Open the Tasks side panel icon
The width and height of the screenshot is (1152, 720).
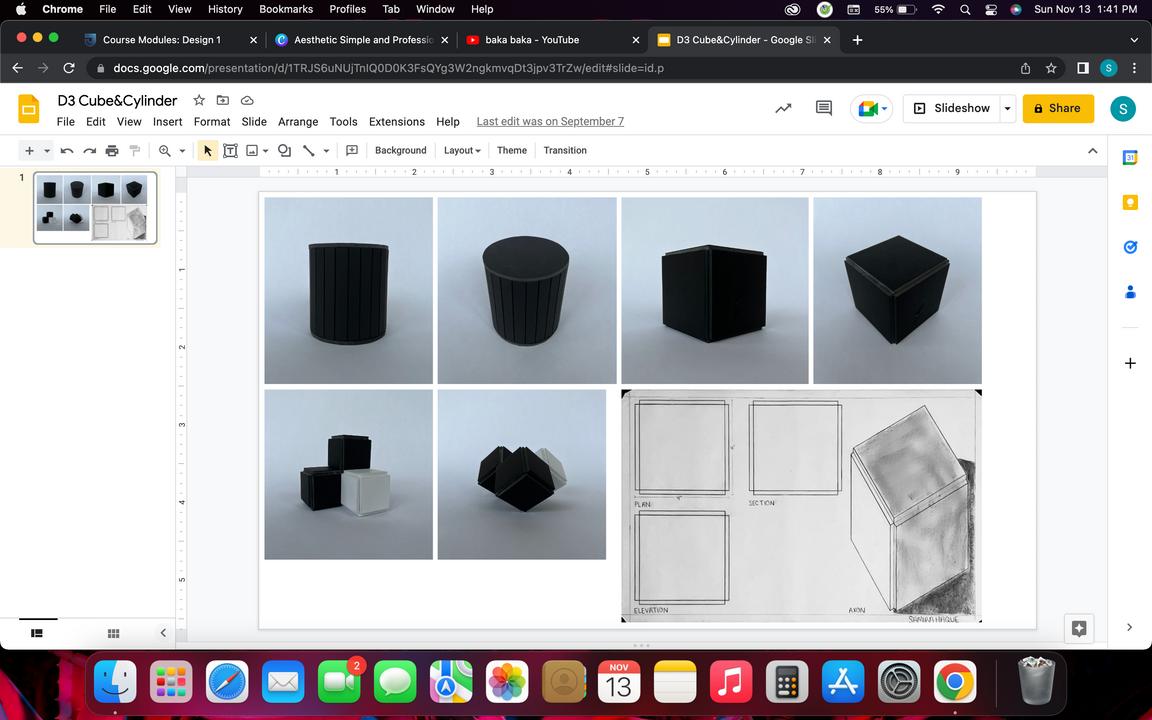tap(1130, 247)
